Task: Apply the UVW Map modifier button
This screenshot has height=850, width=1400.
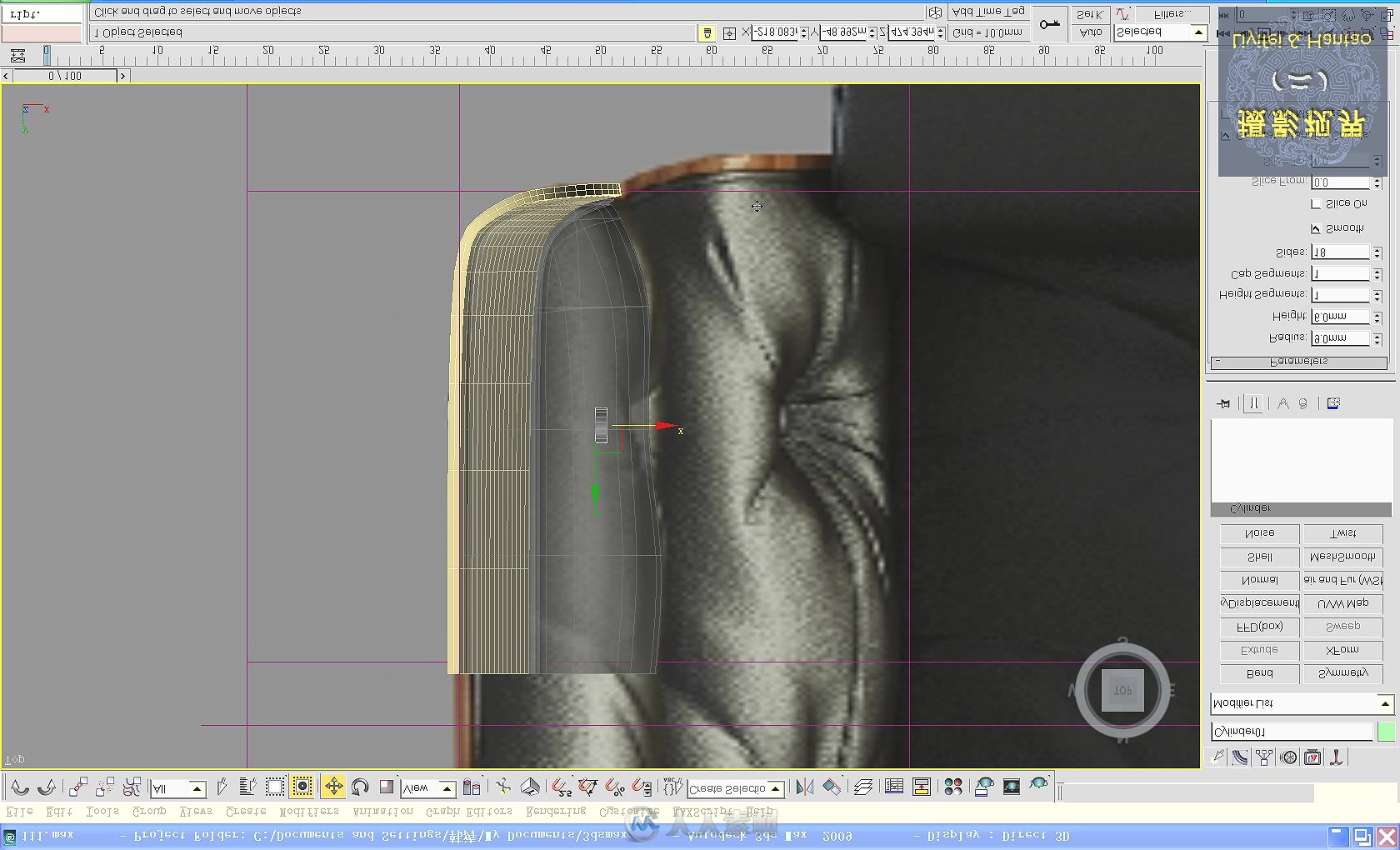Action: point(1342,604)
